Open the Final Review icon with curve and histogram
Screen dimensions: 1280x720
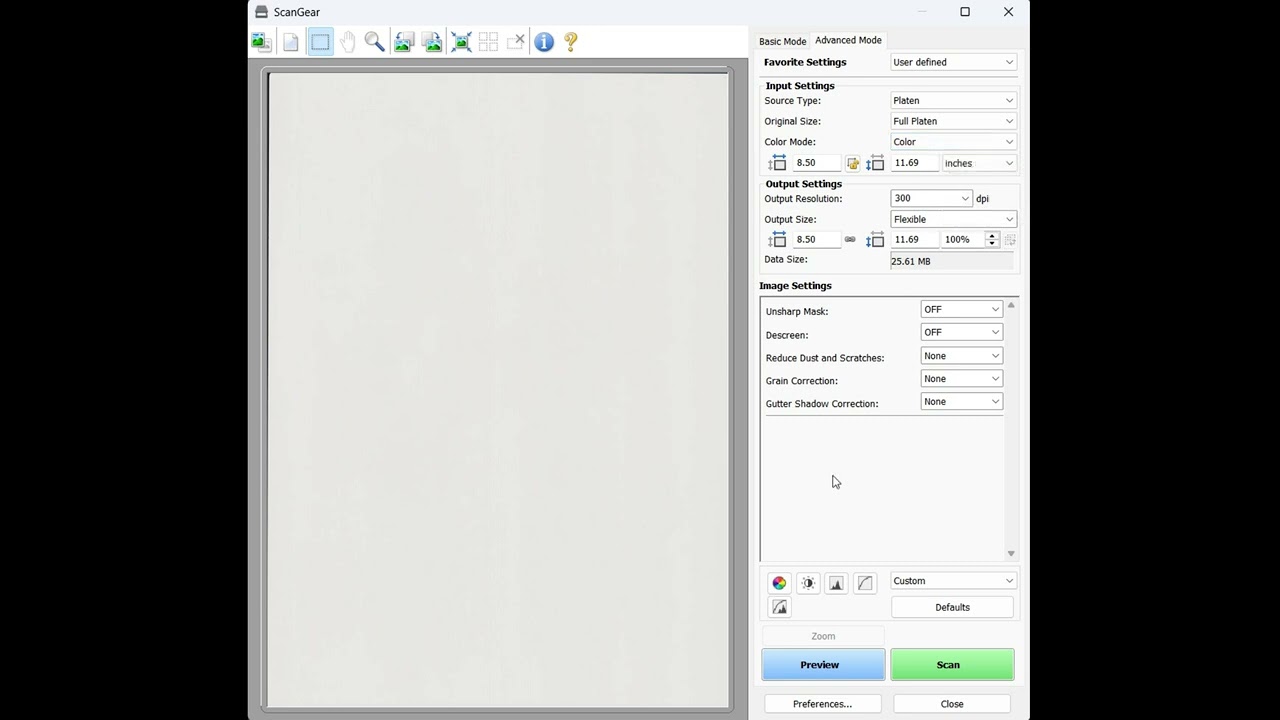click(779, 607)
